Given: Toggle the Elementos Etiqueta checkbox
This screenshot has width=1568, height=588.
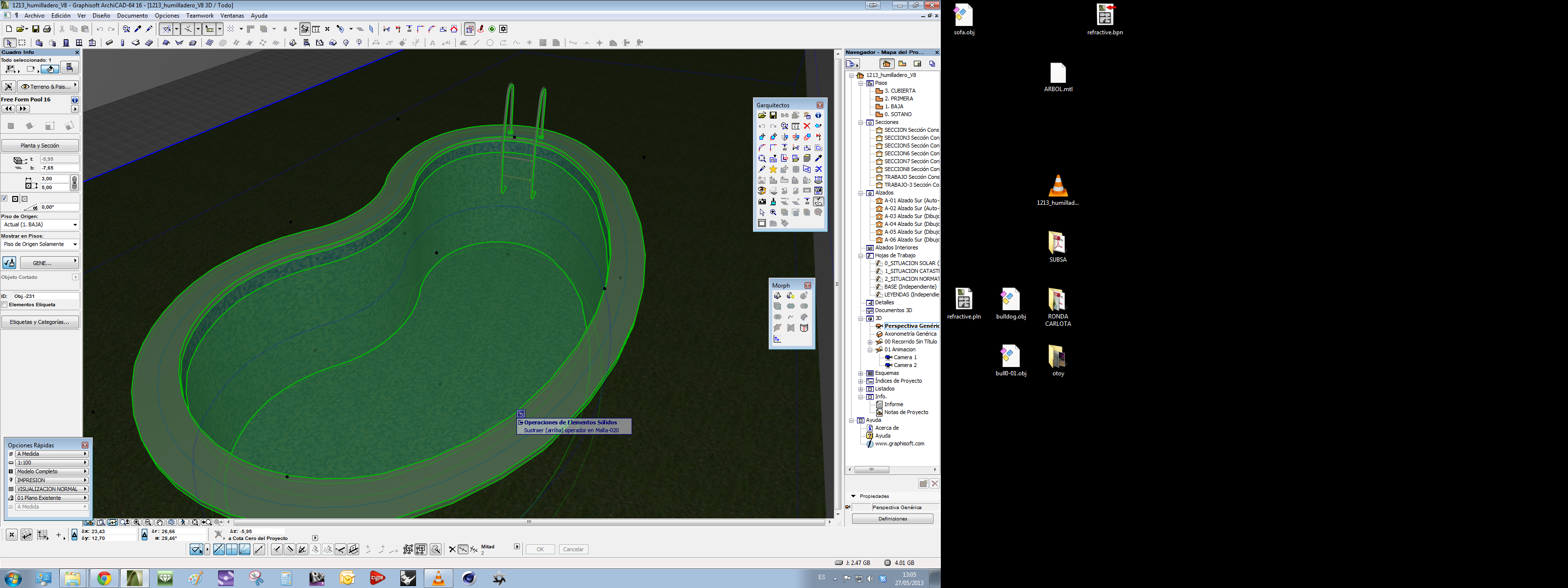Looking at the screenshot, I should 4,305.
